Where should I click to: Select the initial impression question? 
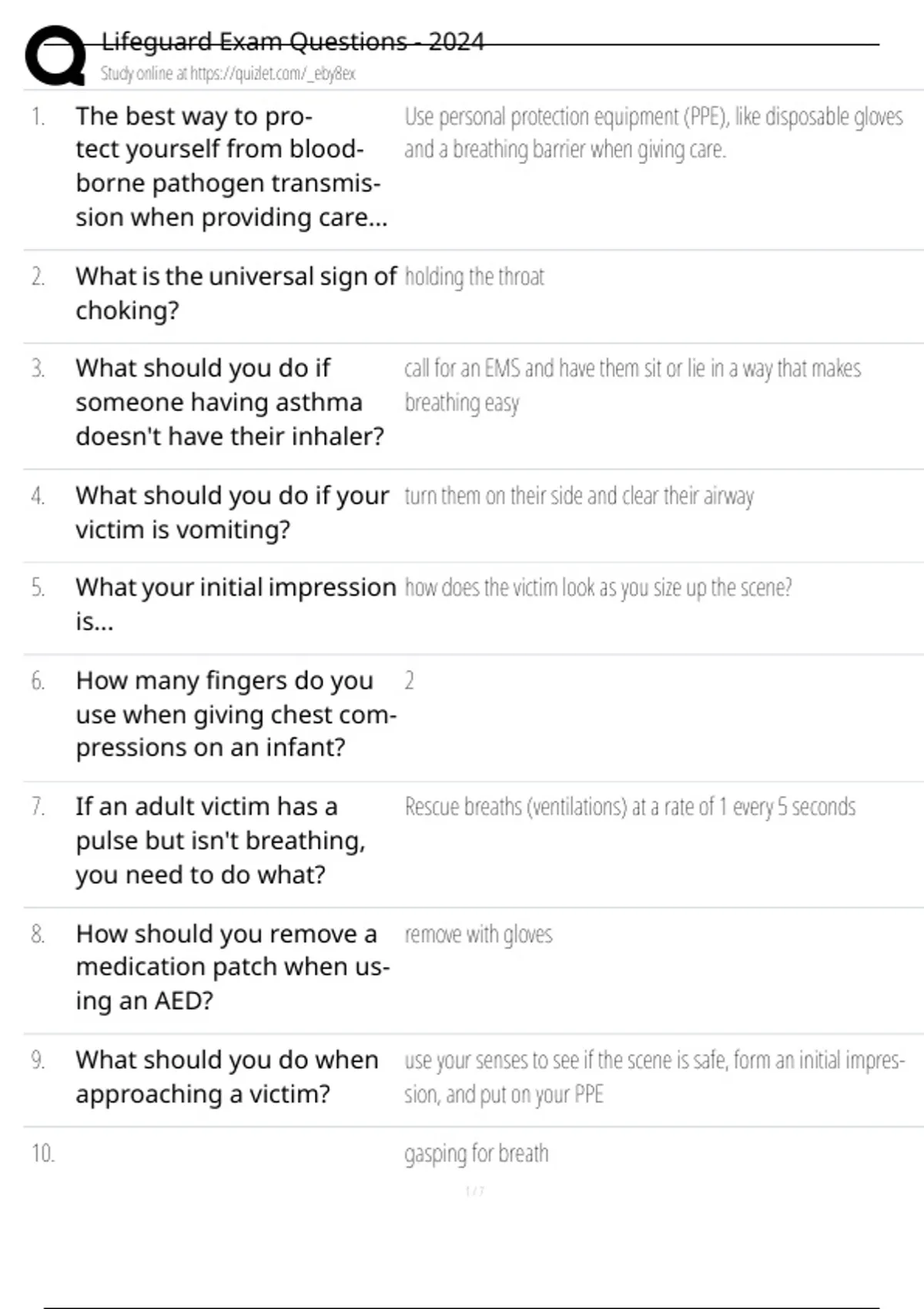236,604
